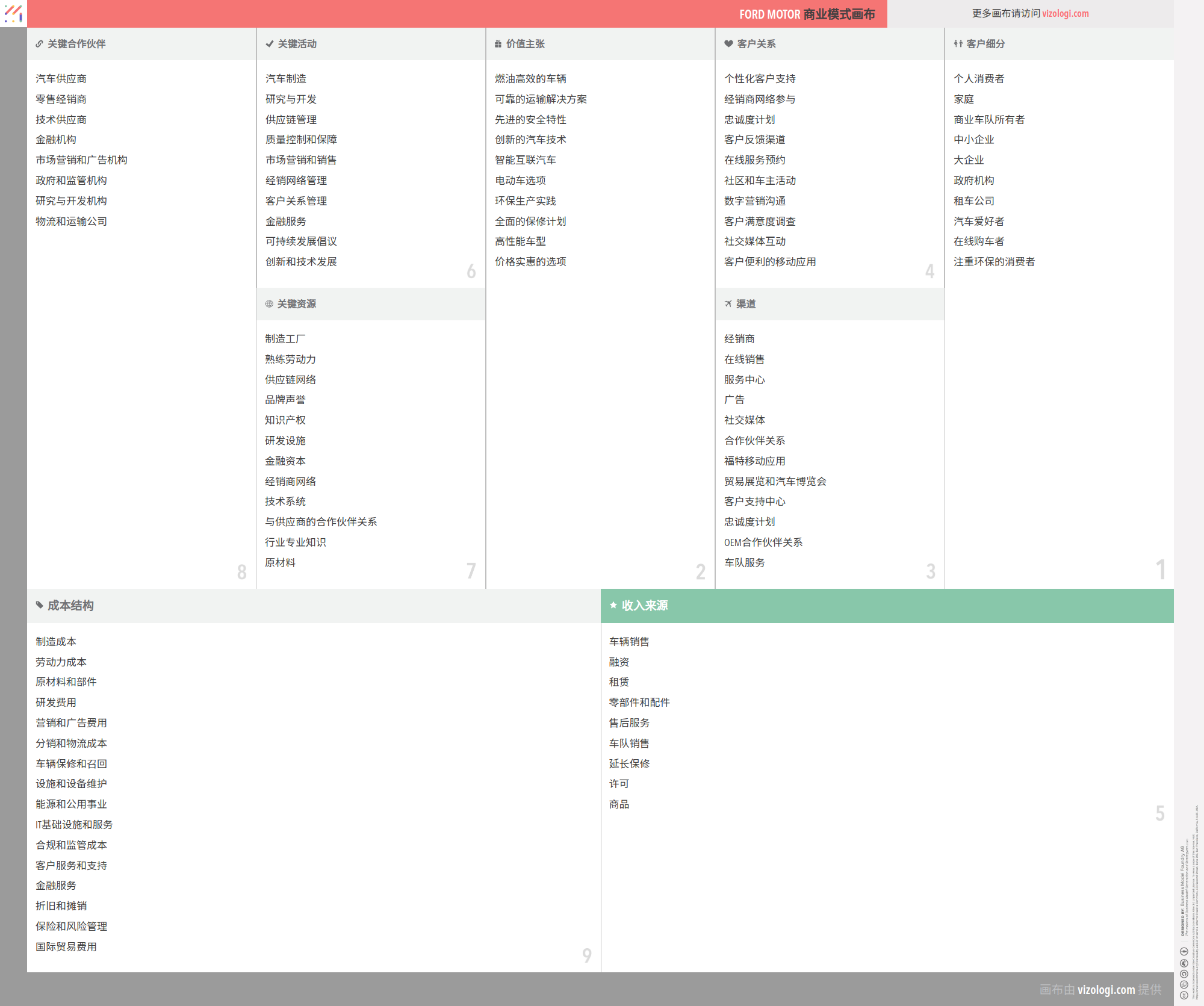Image resolution: width=1204 pixels, height=1006 pixels.
Task: Click the heart icon beside 客户关系
Action: tap(728, 44)
